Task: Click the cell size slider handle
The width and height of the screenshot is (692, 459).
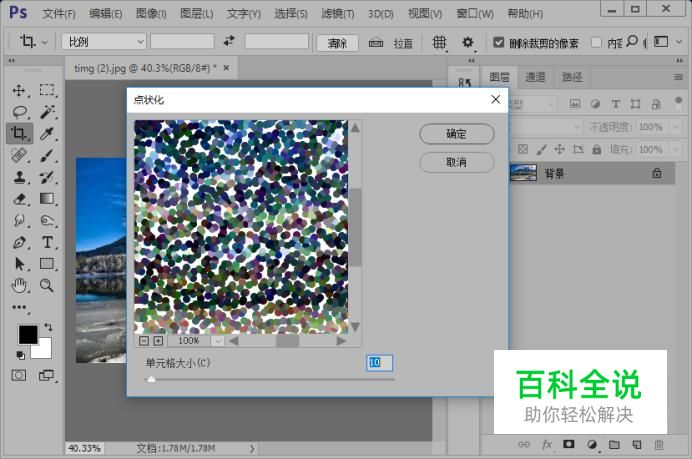Action: (151, 379)
